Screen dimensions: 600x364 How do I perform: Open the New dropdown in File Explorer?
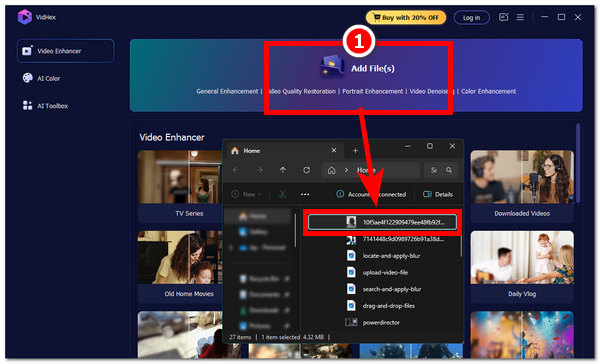[x=246, y=194]
